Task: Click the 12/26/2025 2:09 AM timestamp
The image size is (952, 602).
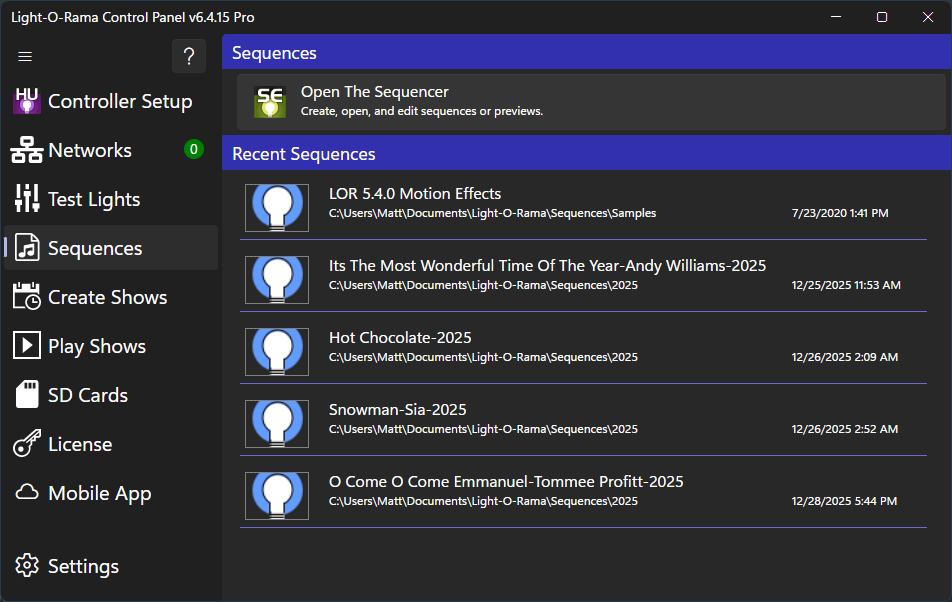Action: 845,357
